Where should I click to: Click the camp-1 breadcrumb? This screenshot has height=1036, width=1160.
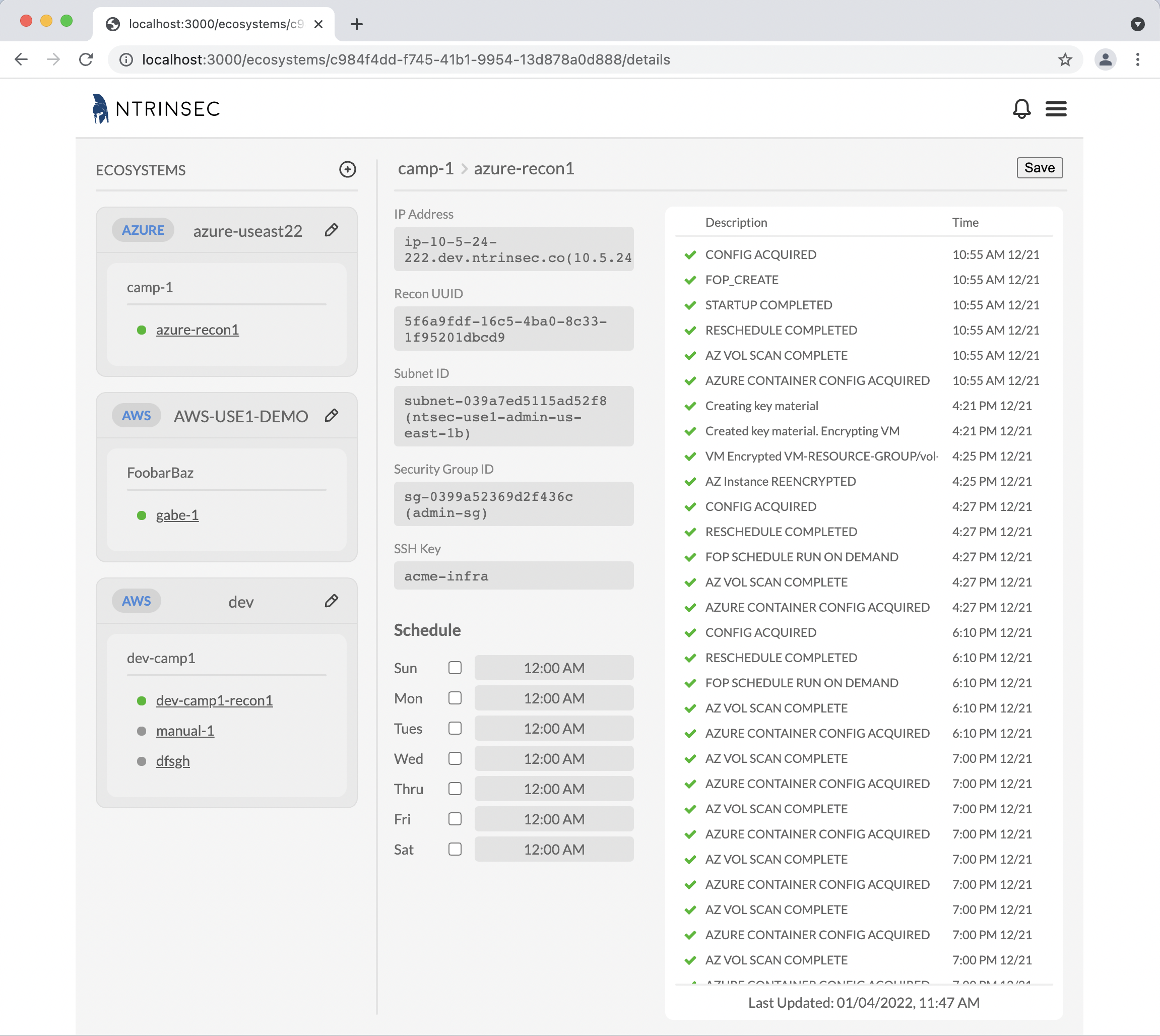click(x=425, y=168)
